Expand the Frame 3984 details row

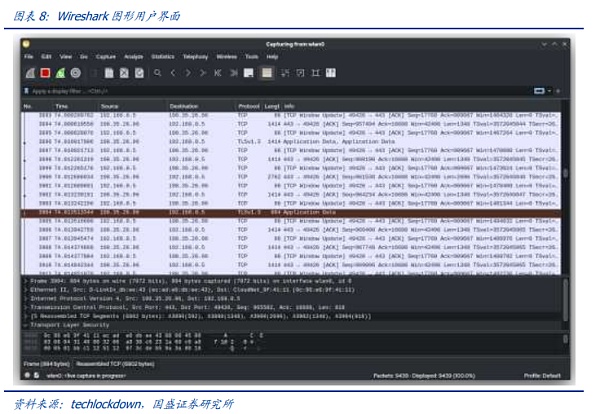pyautogui.click(x=25, y=283)
